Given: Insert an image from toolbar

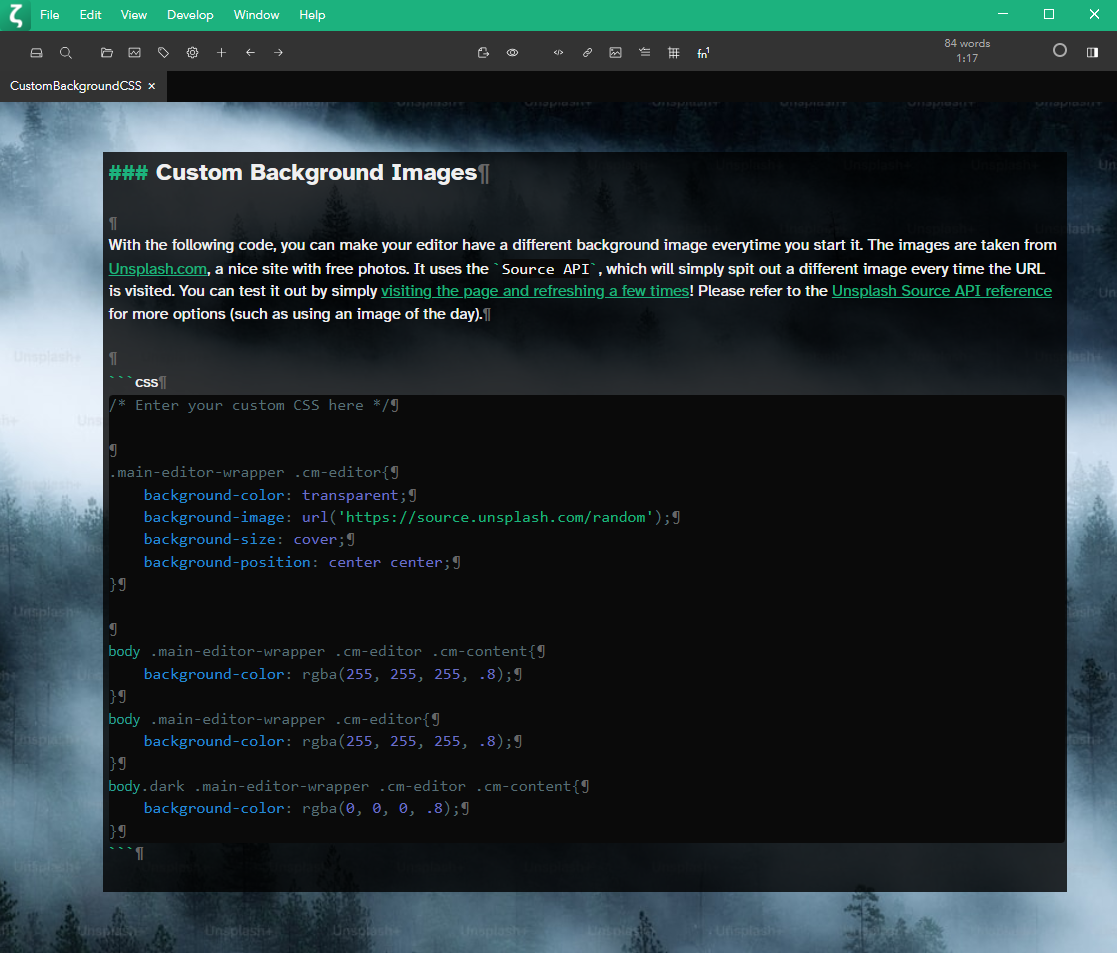Looking at the screenshot, I should (x=615, y=53).
